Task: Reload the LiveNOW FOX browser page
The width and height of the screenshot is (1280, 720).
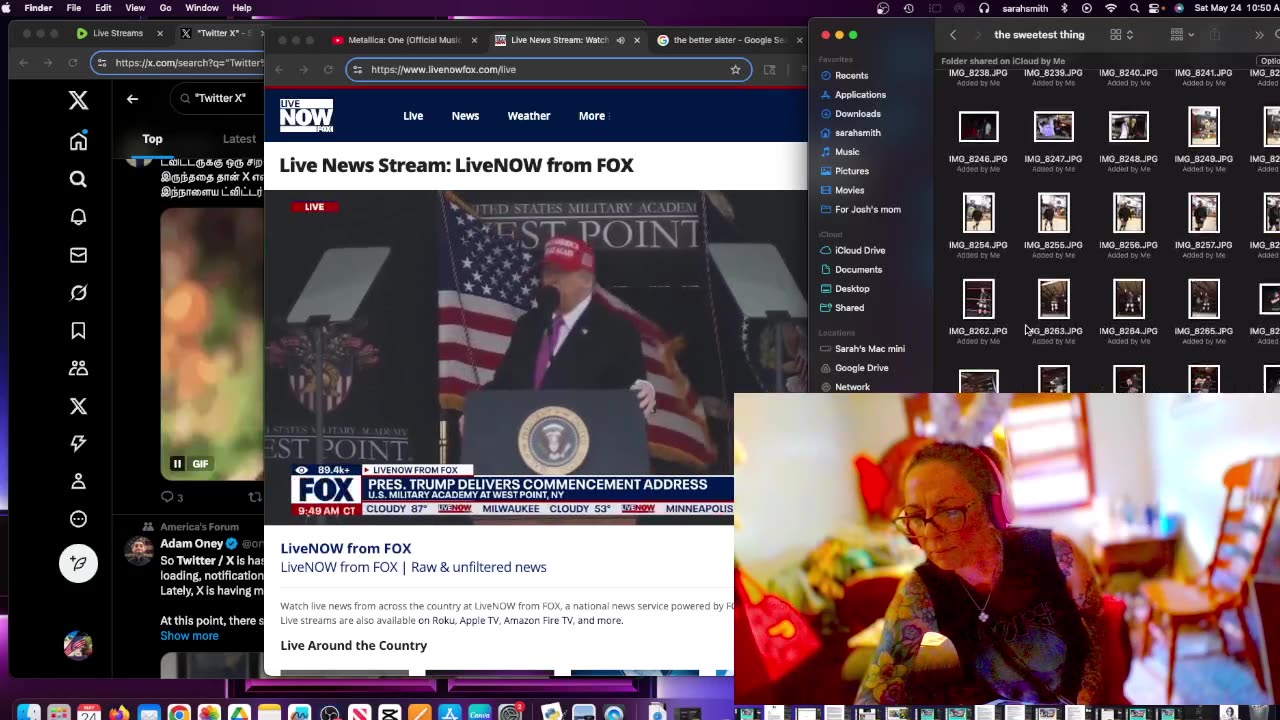Action: [328, 70]
